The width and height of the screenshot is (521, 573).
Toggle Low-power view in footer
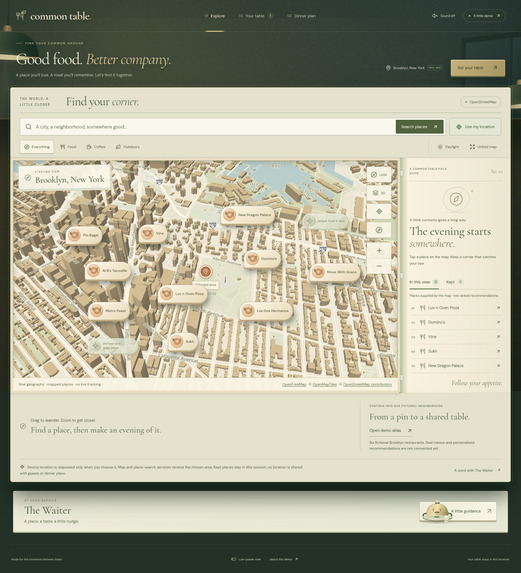point(246,559)
